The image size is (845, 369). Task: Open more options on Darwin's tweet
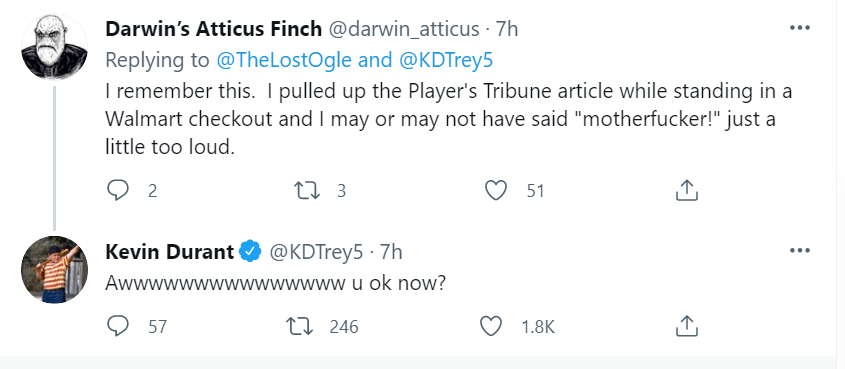(799, 28)
